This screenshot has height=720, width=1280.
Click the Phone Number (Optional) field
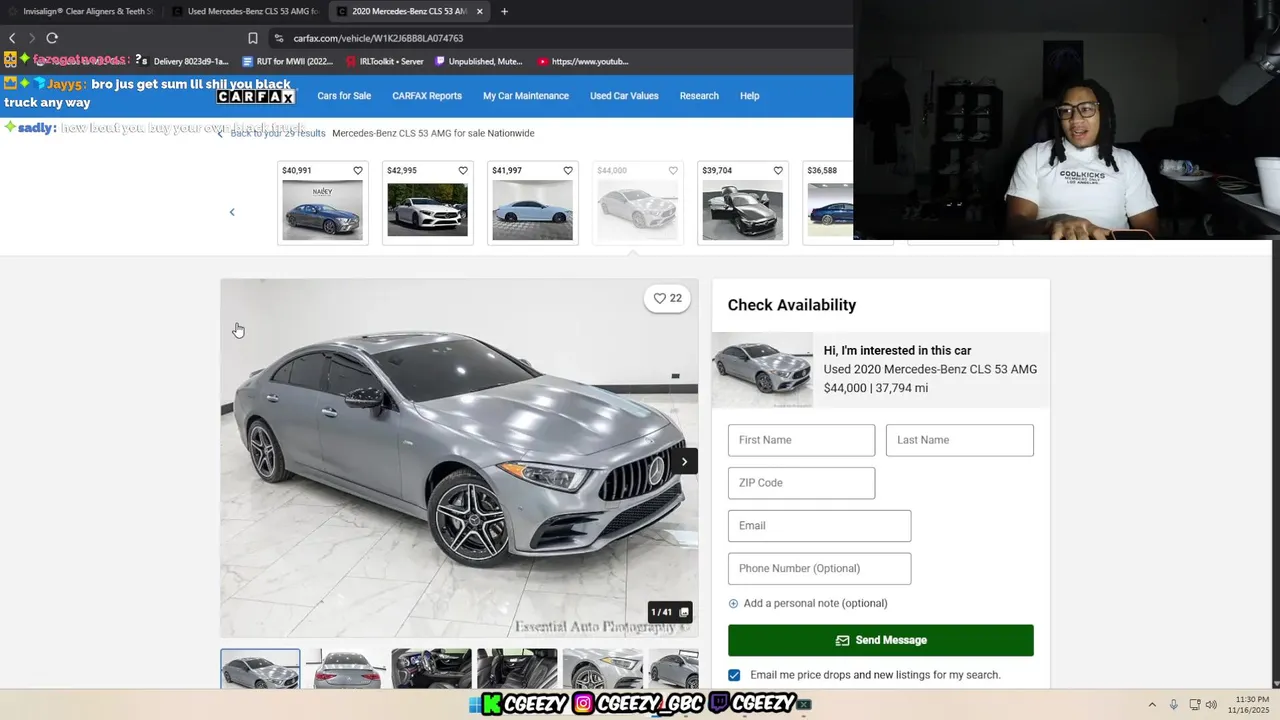click(819, 569)
